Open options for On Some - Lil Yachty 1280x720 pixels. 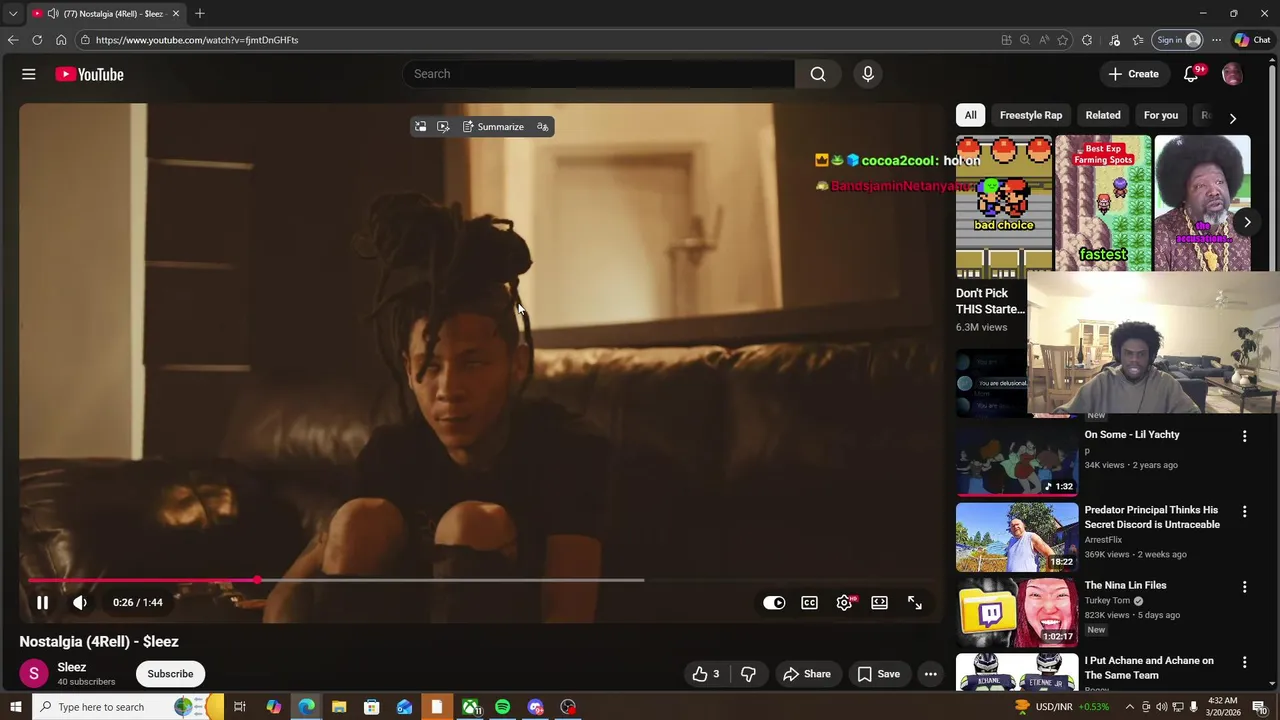click(1244, 436)
